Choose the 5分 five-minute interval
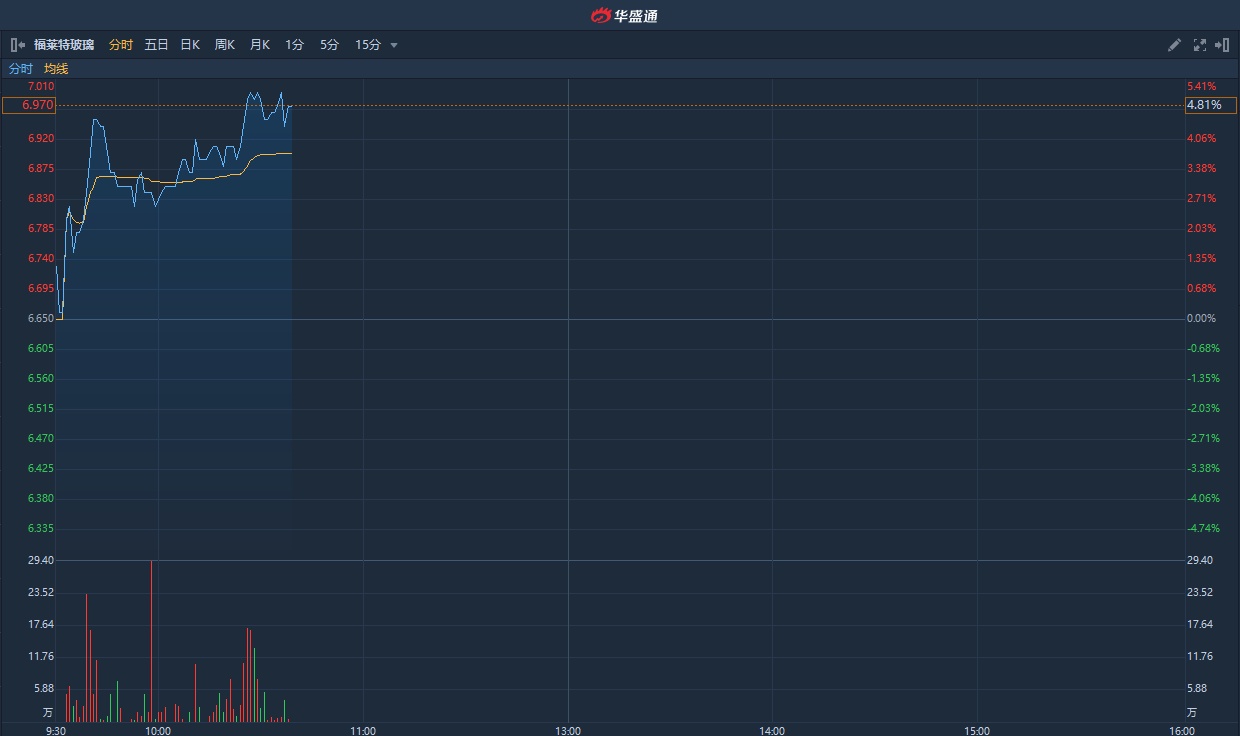 (329, 45)
